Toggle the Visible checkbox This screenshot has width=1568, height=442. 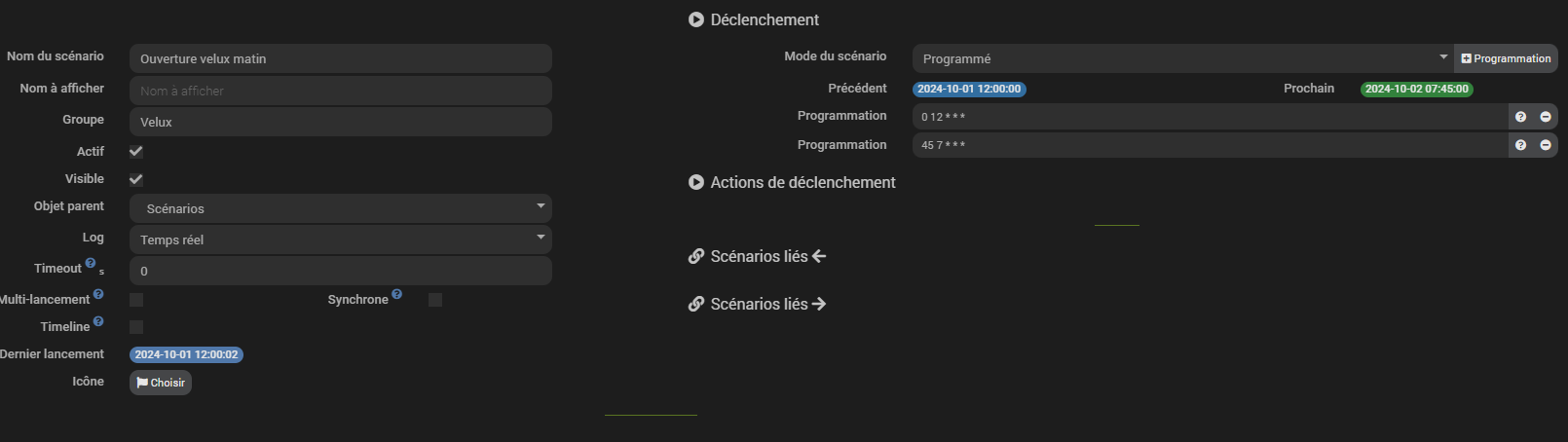(136, 179)
